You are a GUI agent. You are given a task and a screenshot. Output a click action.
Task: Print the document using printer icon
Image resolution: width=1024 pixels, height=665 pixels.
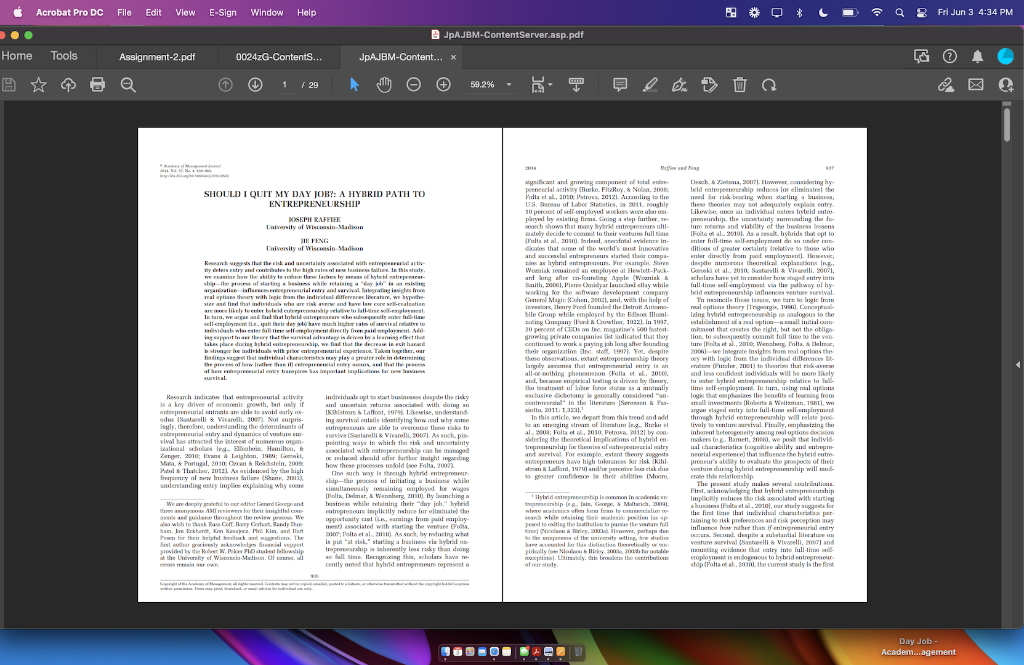97,85
